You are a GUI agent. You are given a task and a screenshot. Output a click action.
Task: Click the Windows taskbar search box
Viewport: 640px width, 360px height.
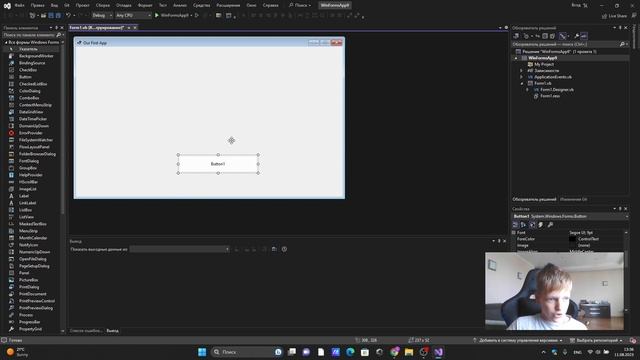click(247, 352)
